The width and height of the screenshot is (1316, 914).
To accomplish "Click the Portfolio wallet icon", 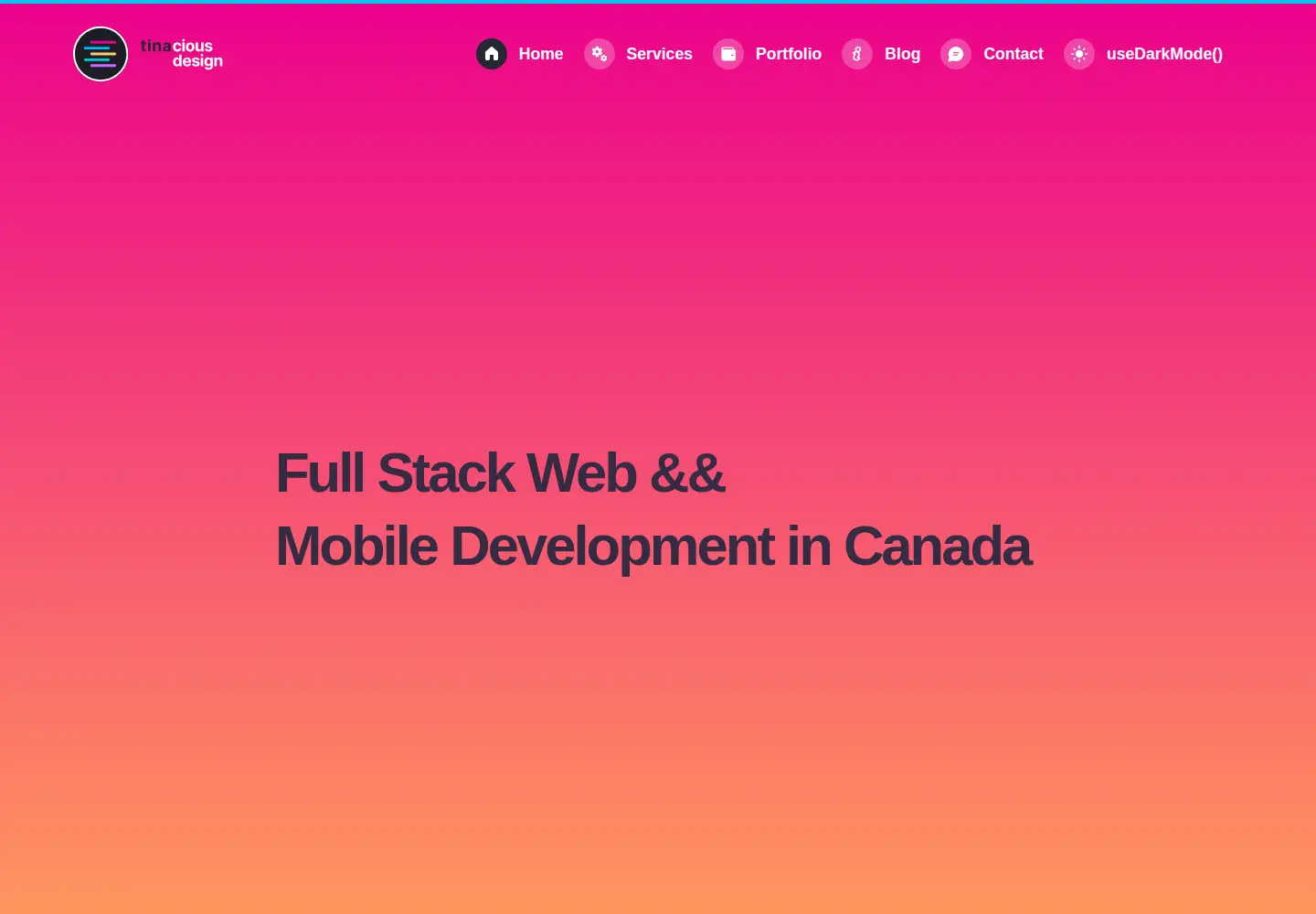I will [x=728, y=54].
